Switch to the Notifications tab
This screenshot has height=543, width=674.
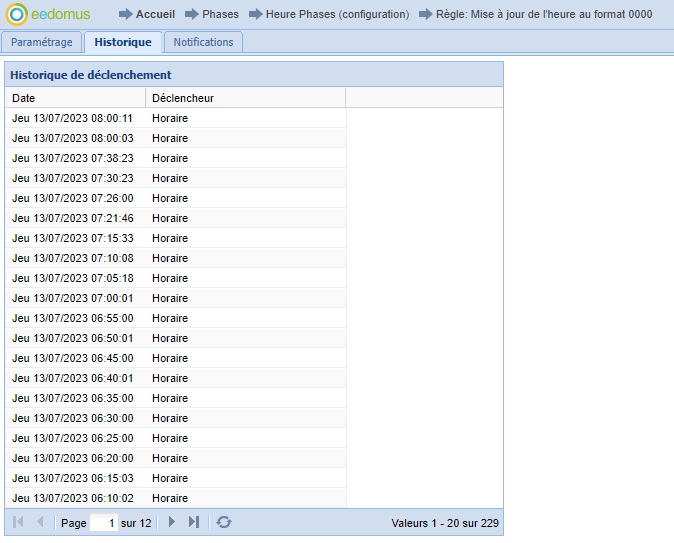tap(203, 42)
